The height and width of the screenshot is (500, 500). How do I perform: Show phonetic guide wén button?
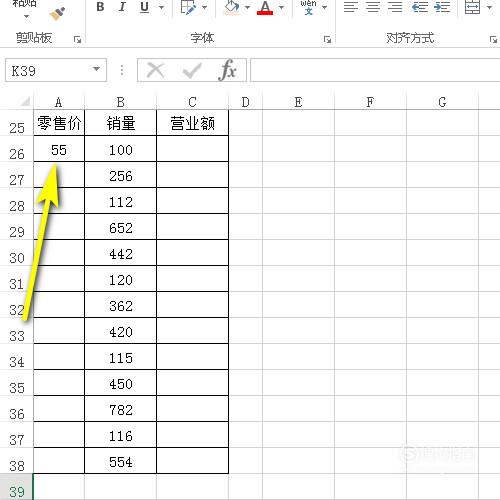(x=308, y=7)
